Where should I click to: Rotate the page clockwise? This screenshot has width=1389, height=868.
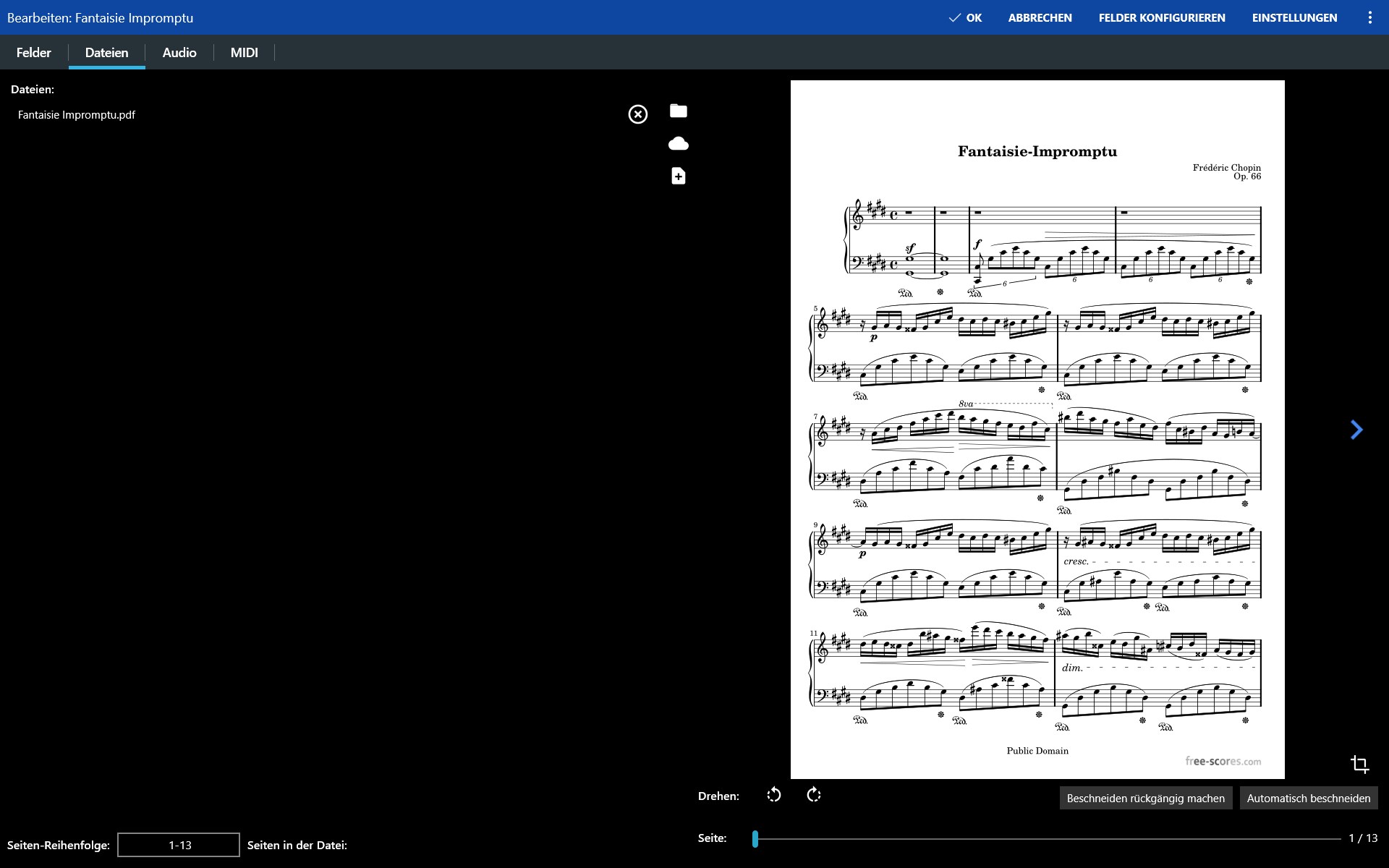[x=814, y=795]
